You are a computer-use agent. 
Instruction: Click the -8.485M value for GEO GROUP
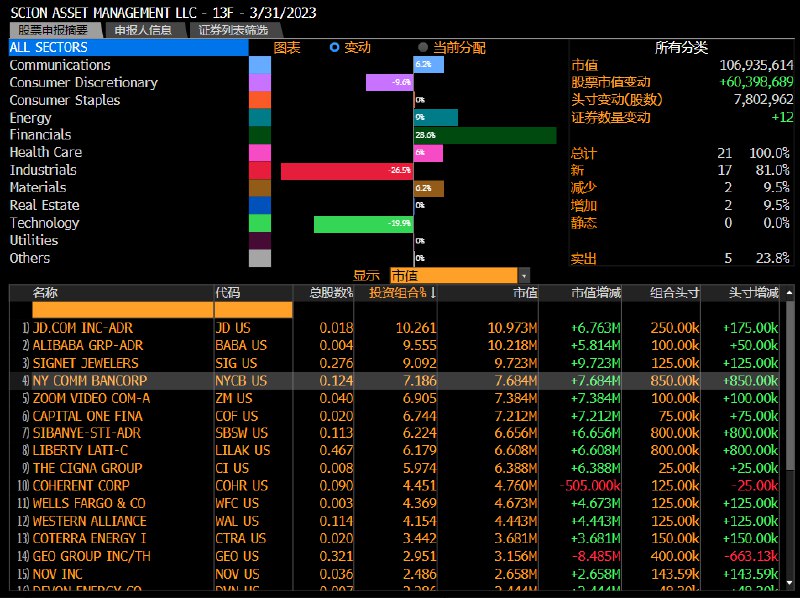tap(596, 556)
